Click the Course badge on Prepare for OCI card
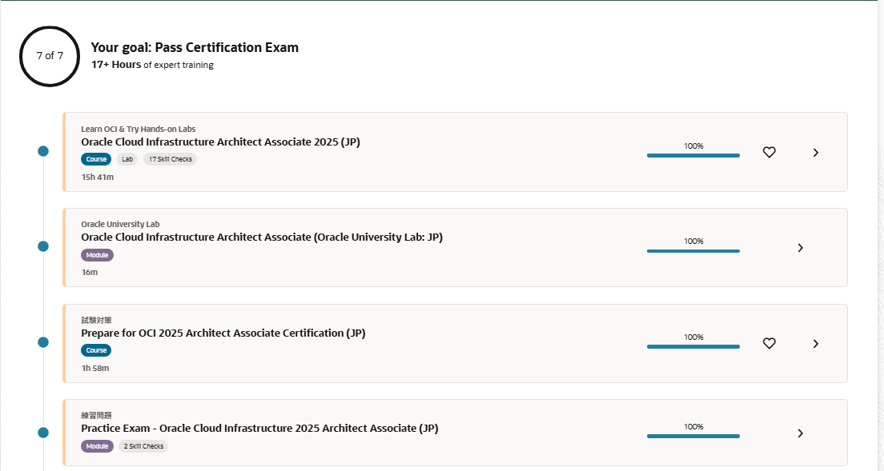 point(96,350)
